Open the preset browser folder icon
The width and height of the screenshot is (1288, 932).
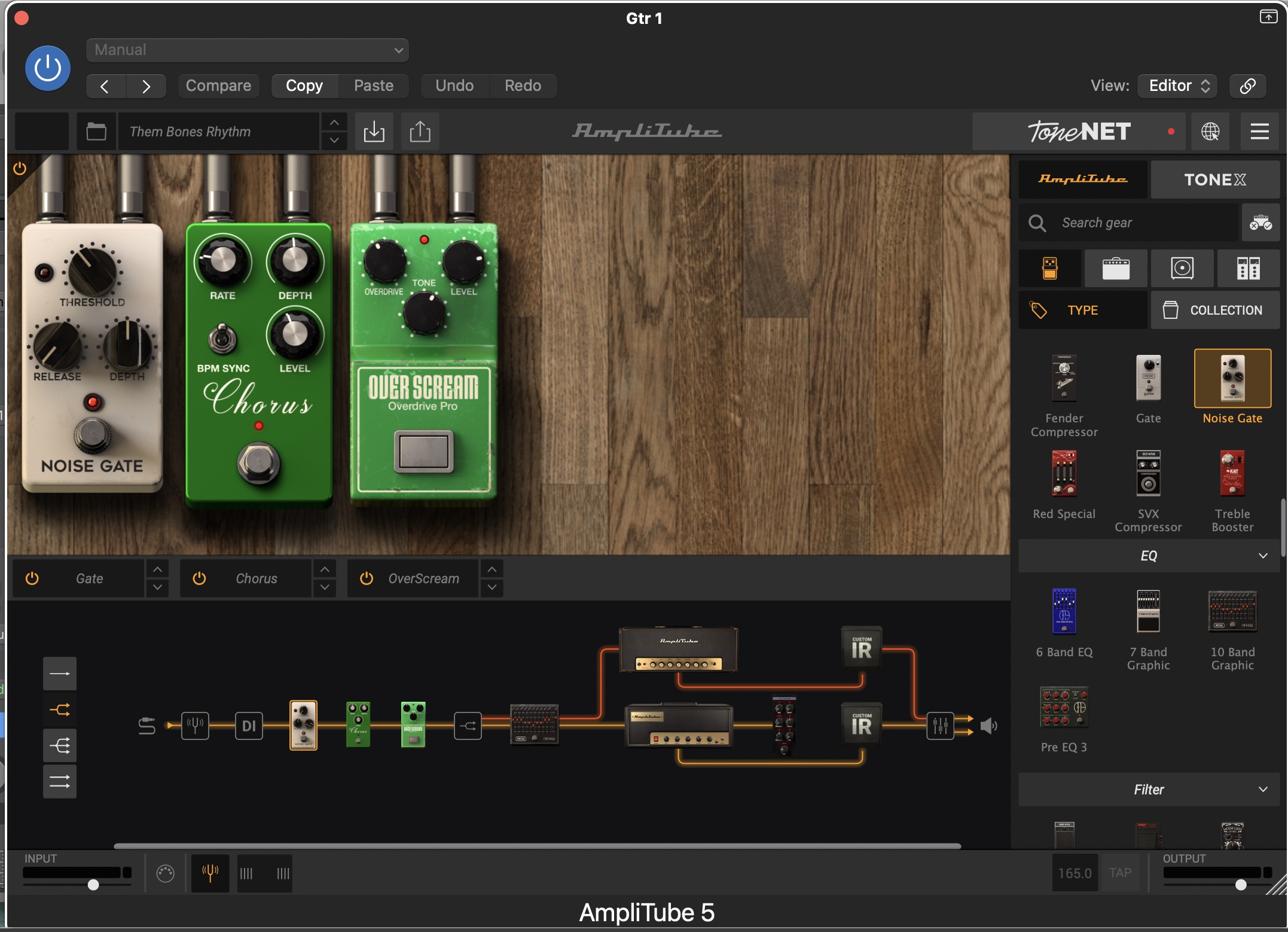coord(96,131)
